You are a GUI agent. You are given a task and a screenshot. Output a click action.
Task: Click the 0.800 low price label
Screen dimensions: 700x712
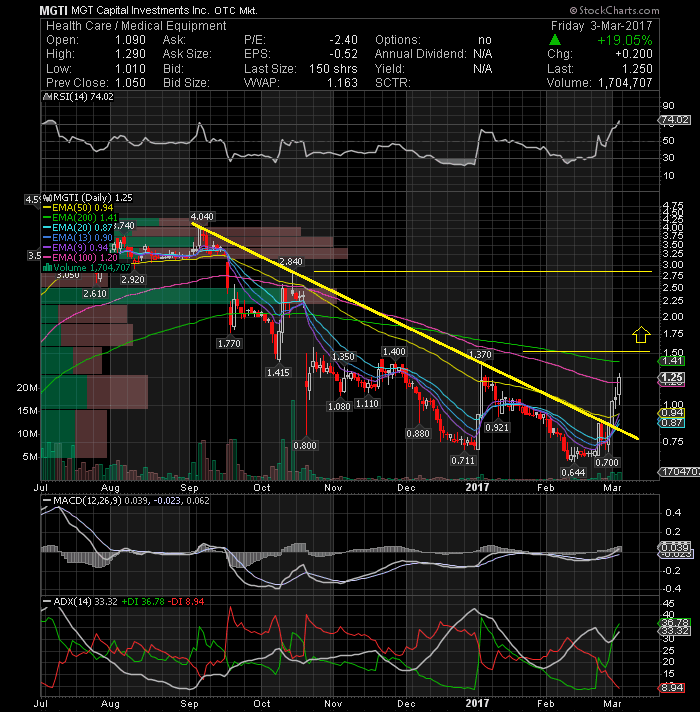click(x=305, y=445)
